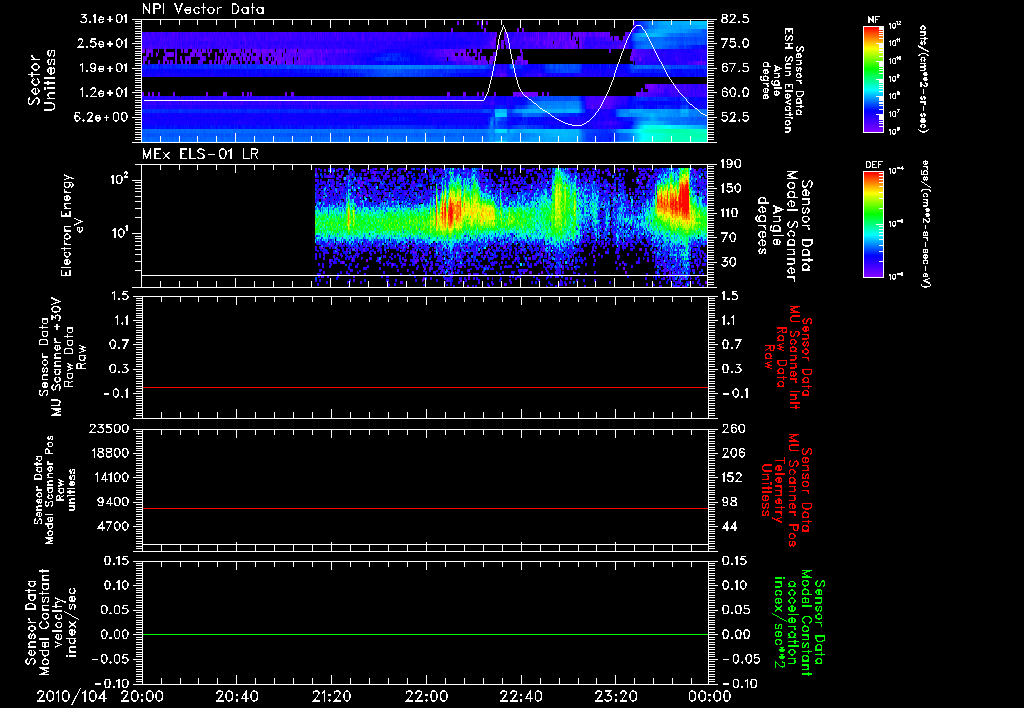The width and height of the screenshot is (1024, 708).
Task: Click the "NF" color bar heading
Action: 873,20
